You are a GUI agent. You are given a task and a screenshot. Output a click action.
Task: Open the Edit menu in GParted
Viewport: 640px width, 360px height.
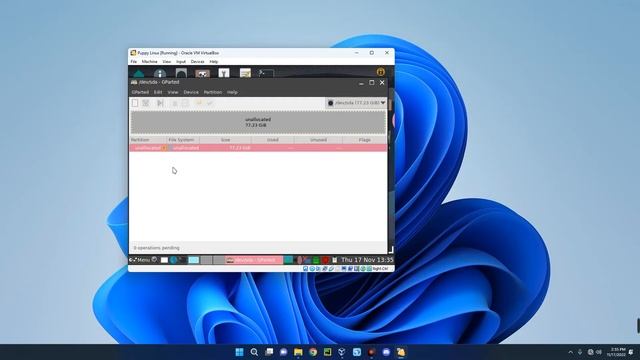(x=158, y=92)
